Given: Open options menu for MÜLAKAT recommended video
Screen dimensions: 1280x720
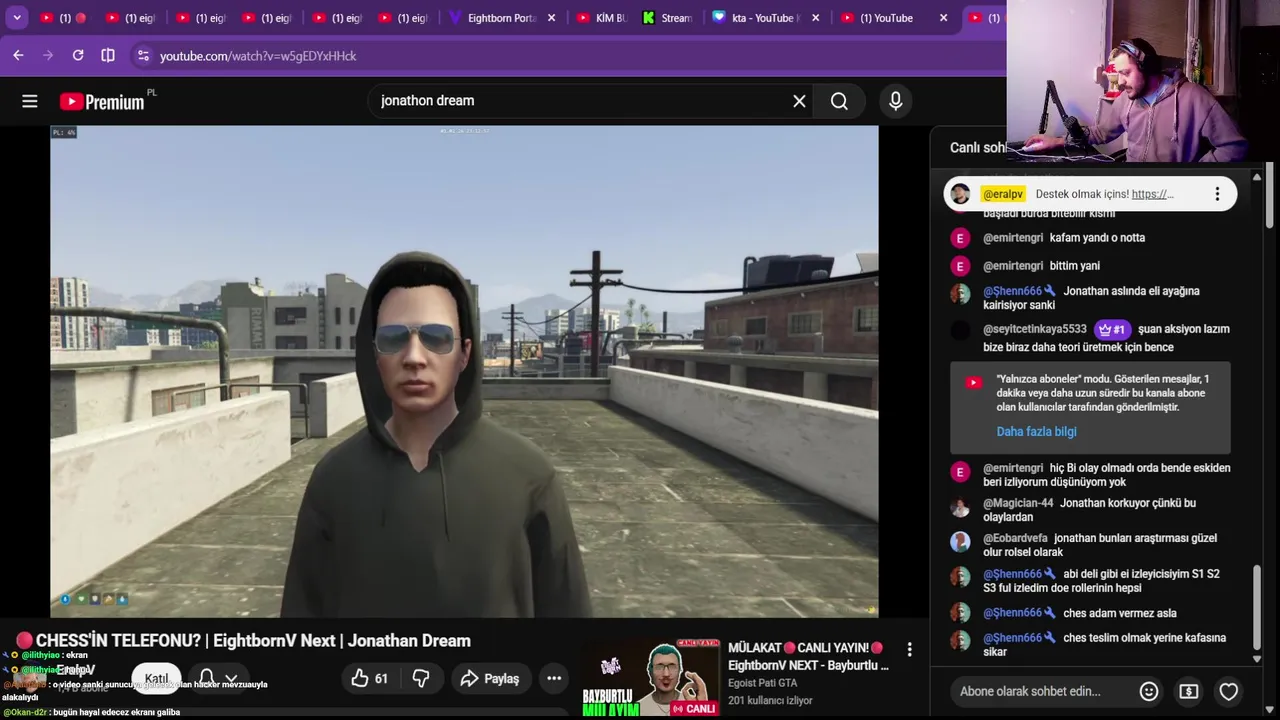Looking at the screenshot, I should pyautogui.click(x=909, y=650).
